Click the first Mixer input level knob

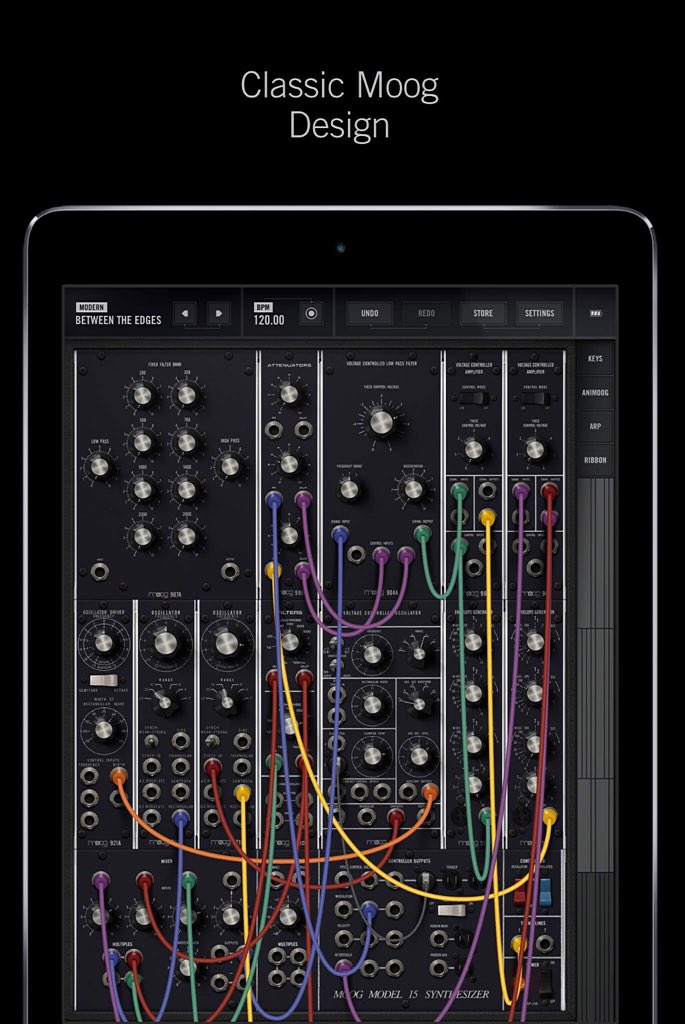click(100, 916)
